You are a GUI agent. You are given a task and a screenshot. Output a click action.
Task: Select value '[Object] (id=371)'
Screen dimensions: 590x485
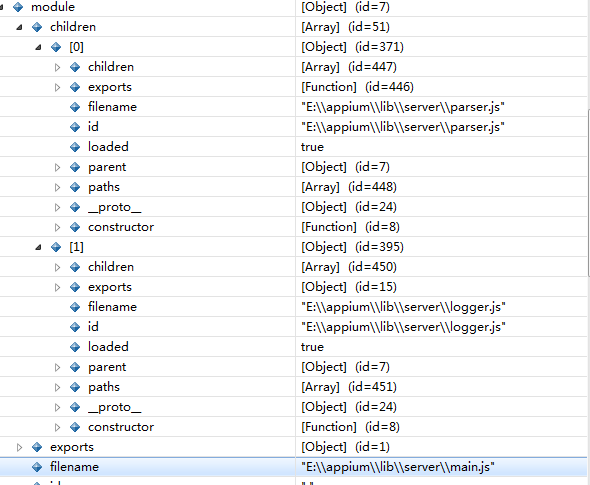[x=352, y=47]
